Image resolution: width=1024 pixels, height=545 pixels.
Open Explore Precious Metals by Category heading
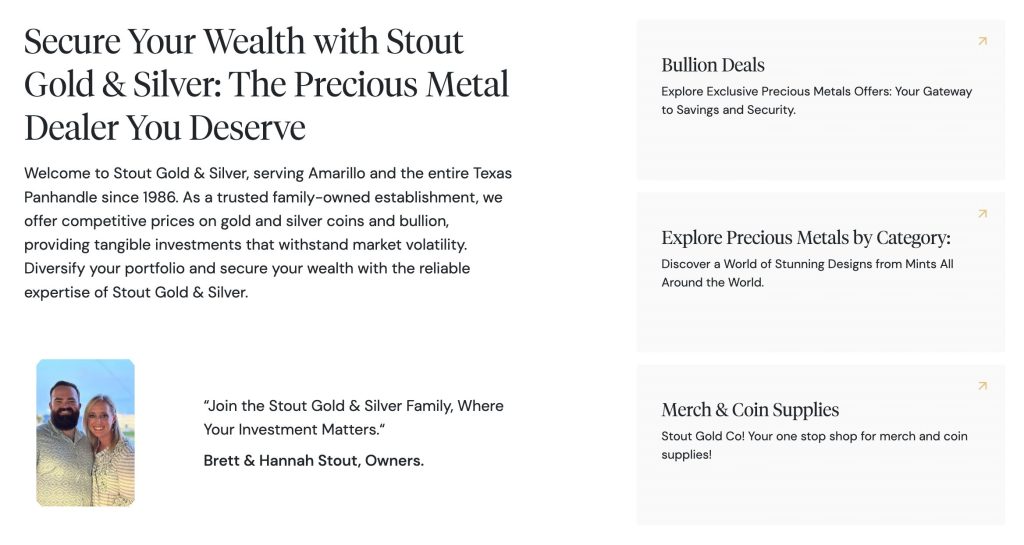tap(805, 238)
